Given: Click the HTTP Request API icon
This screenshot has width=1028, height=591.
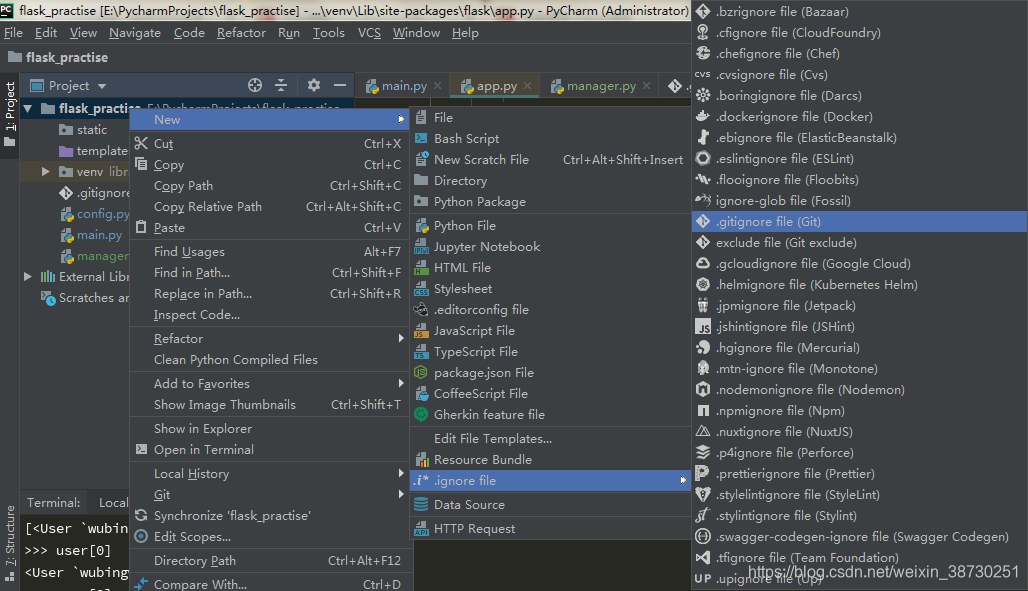Looking at the screenshot, I should point(422,529).
